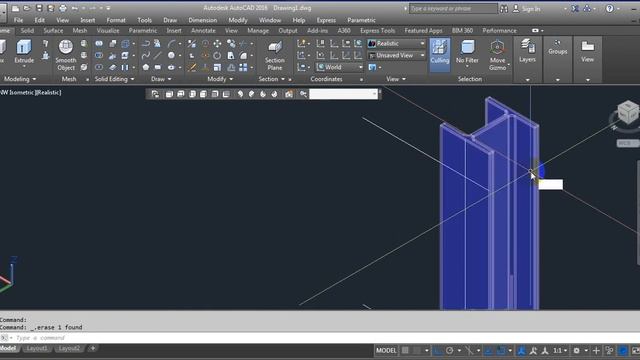Switch to Layout1 tab
The height and width of the screenshot is (360, 640).
pos(37,349)
